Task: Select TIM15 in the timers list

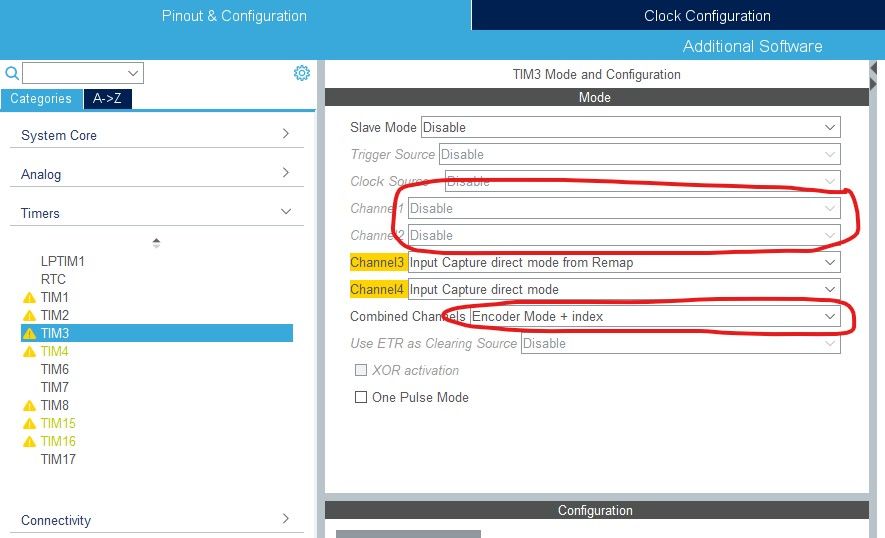Action: [58, 424]
